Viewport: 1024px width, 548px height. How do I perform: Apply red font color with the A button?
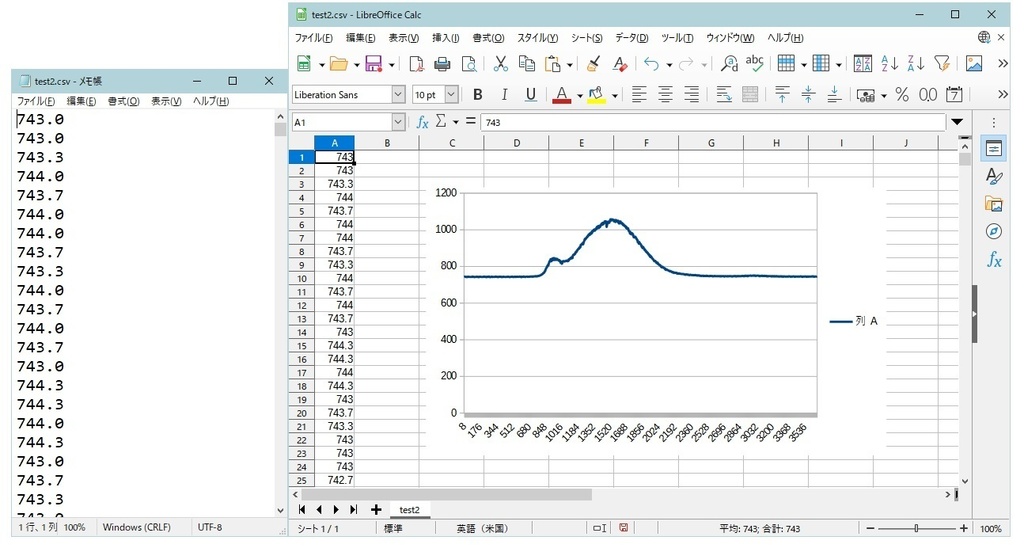(561, 95)
